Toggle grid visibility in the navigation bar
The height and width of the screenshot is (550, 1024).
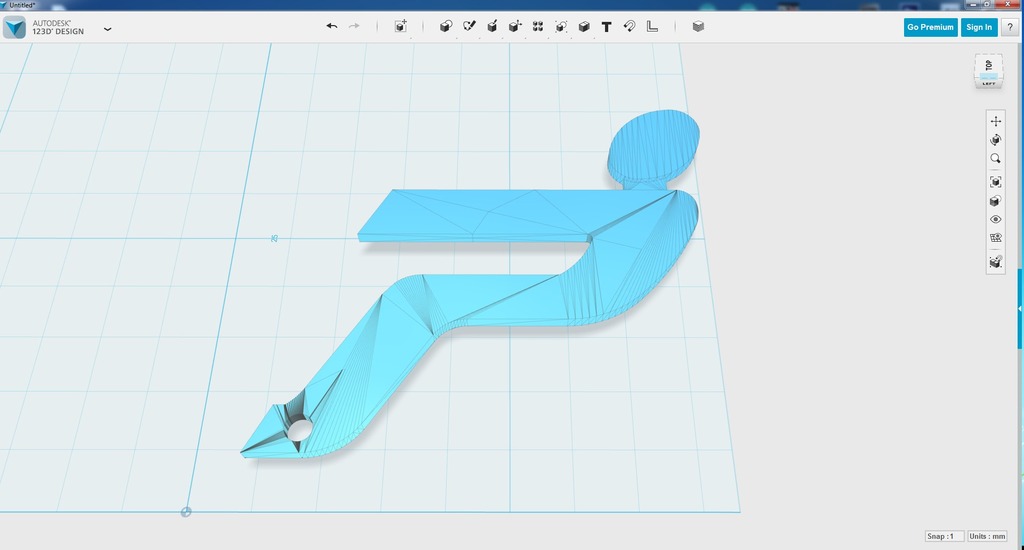(x=995, y=238)
